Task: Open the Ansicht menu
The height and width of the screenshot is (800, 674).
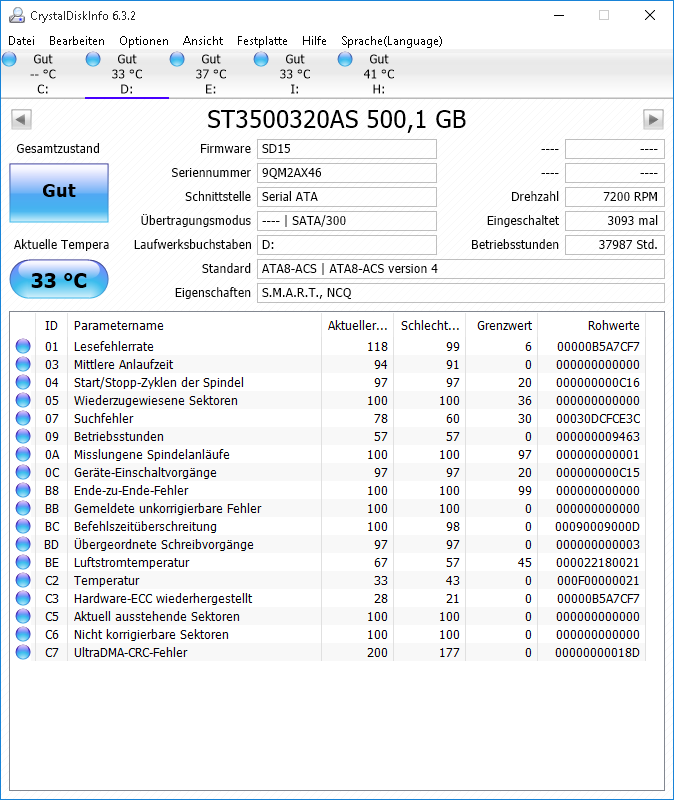Action: (203, 41)
